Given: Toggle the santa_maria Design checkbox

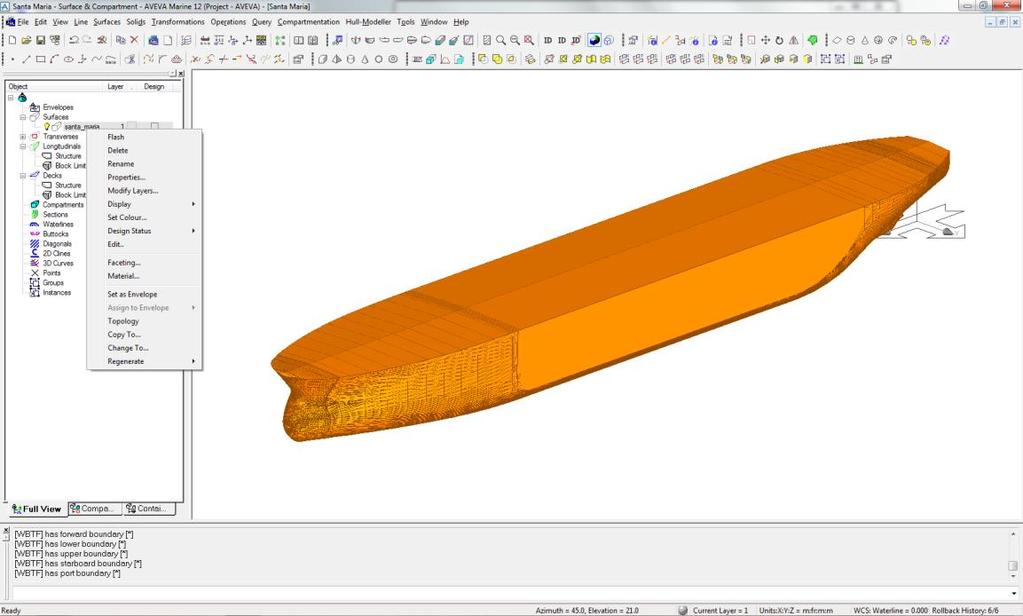Looking at the screenshot, I should coord(155,127).
